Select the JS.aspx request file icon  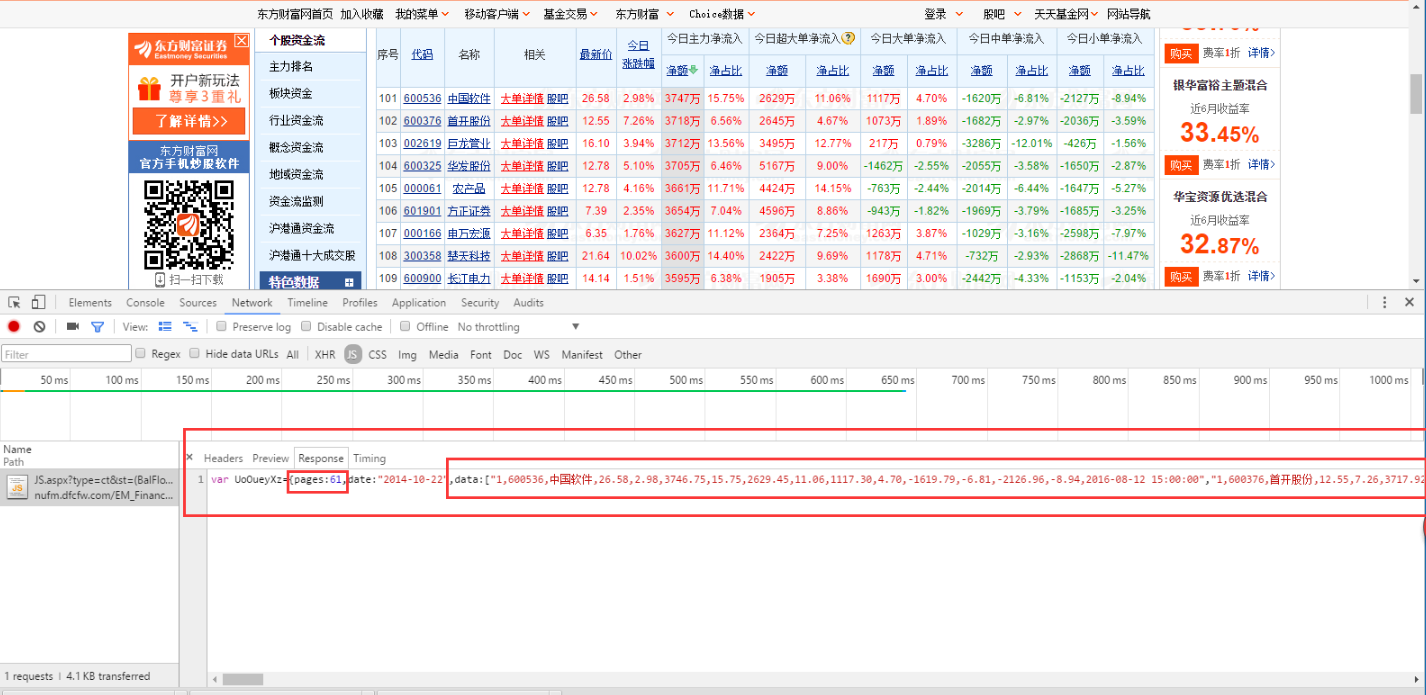[x=17, y=487]
